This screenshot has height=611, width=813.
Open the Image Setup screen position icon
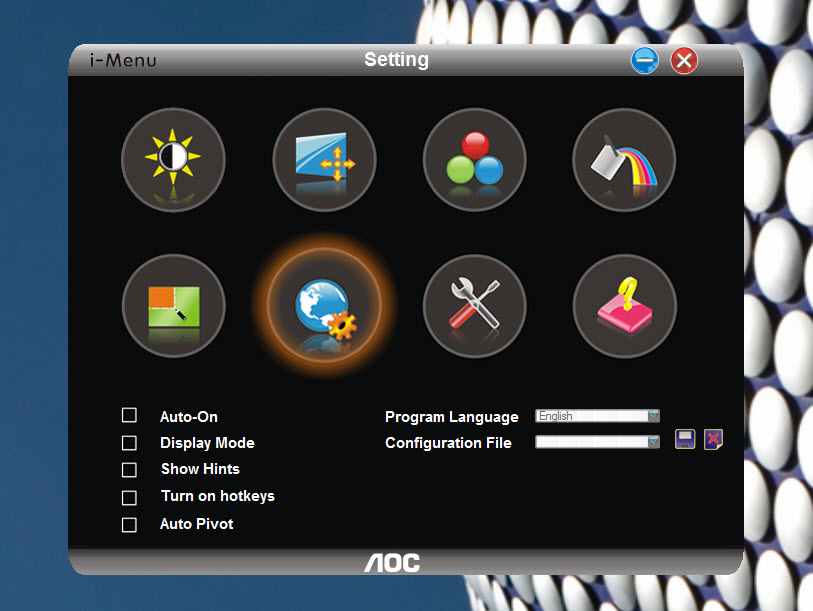click(325, 160)
